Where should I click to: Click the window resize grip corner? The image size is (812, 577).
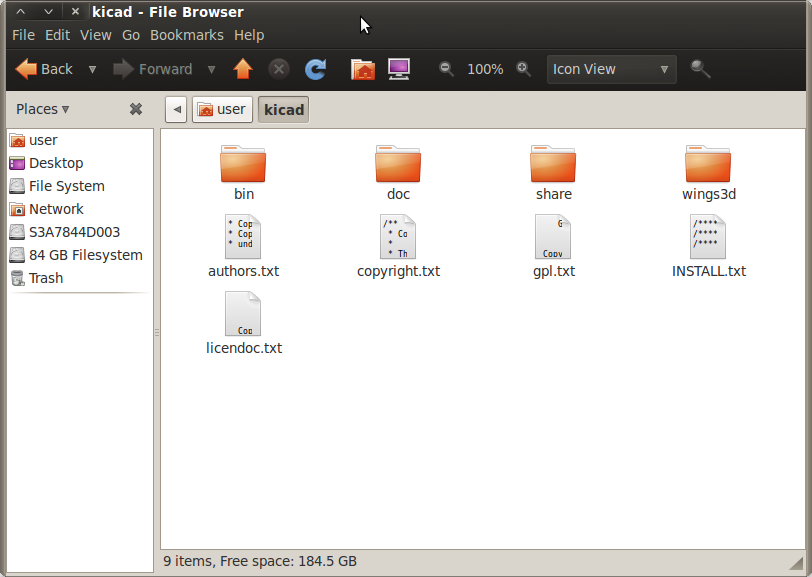(x=795, y=563)
